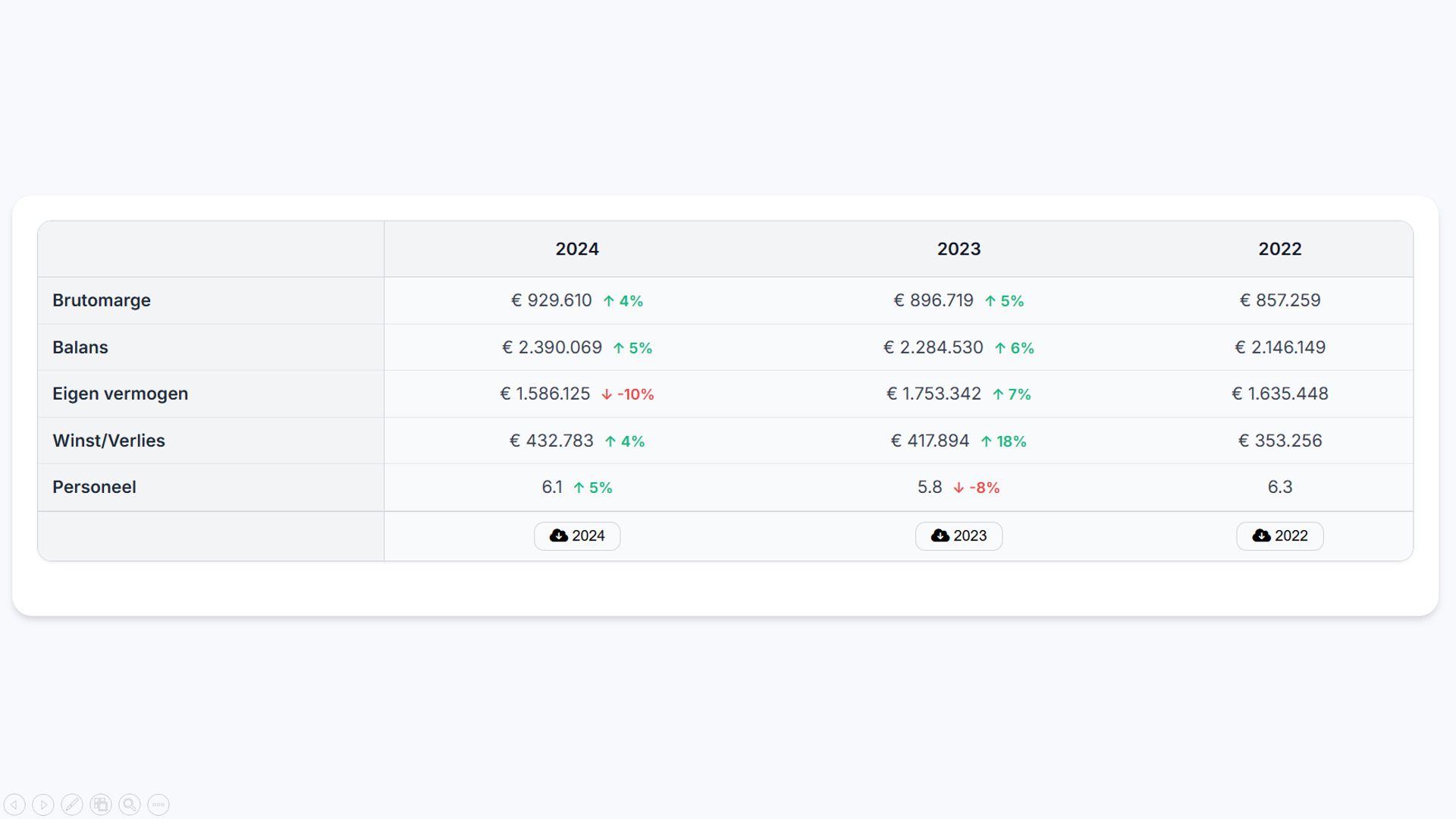Click the cloud download icon on 2023 button
The image size is (1456, 819).
click(941, 535)
